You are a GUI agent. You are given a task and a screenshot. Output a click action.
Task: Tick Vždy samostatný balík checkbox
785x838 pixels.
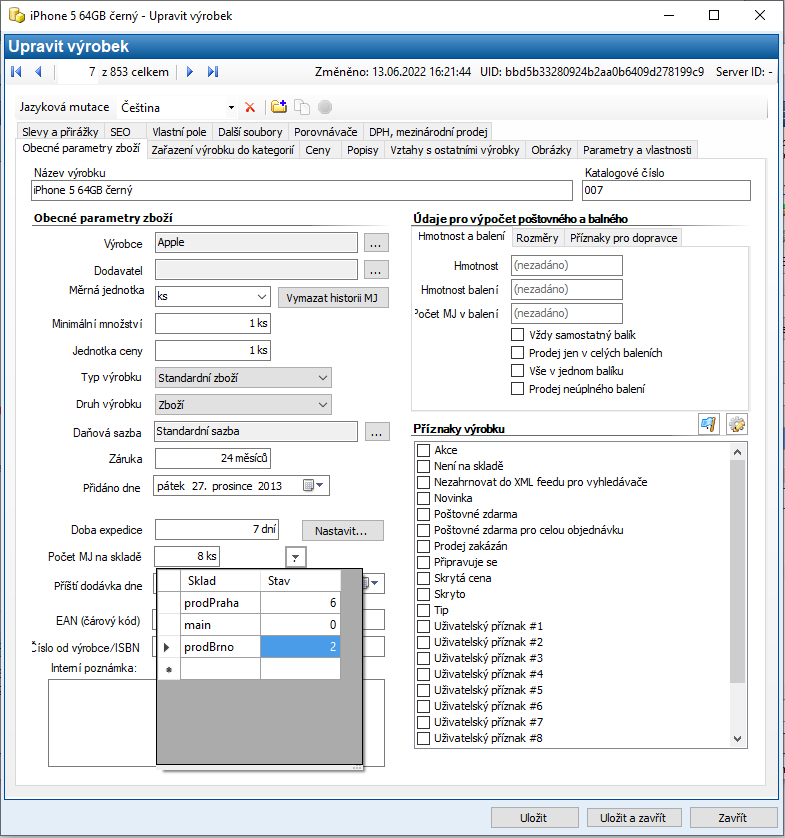518,335
